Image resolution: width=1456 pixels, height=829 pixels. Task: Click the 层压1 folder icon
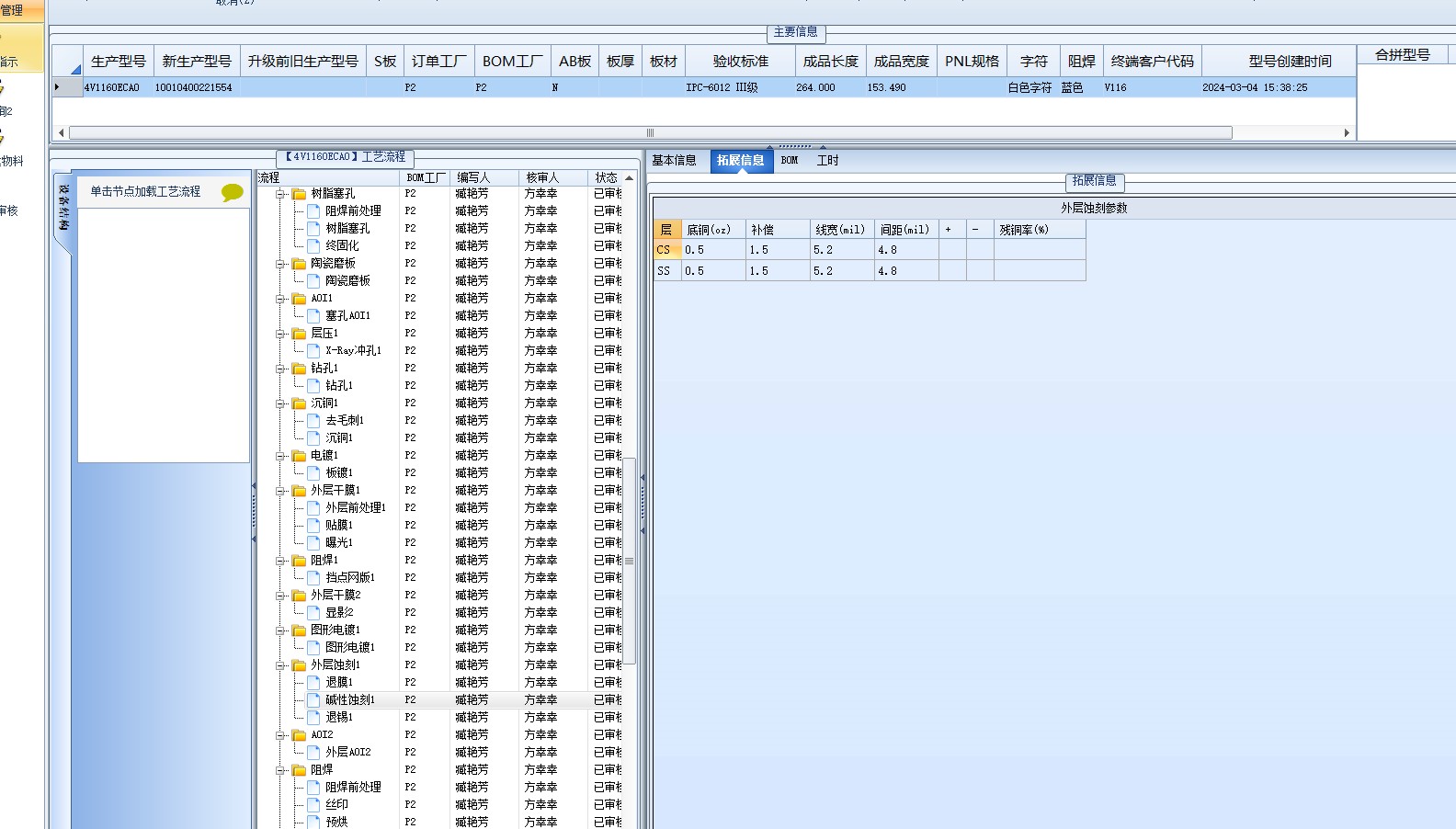tap(299, 334)
